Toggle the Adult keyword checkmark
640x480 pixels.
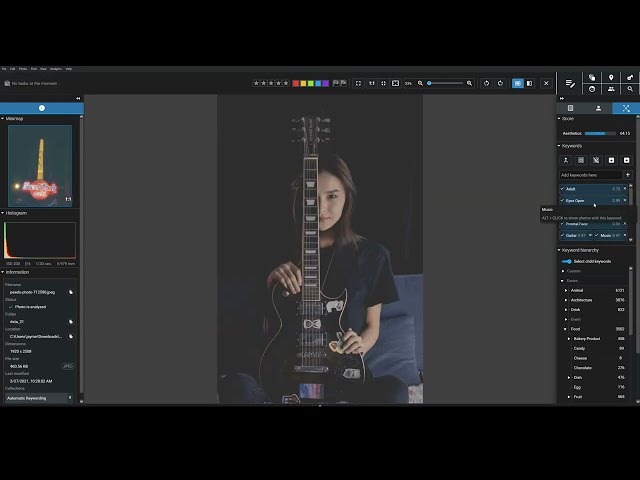click(562, 189)
